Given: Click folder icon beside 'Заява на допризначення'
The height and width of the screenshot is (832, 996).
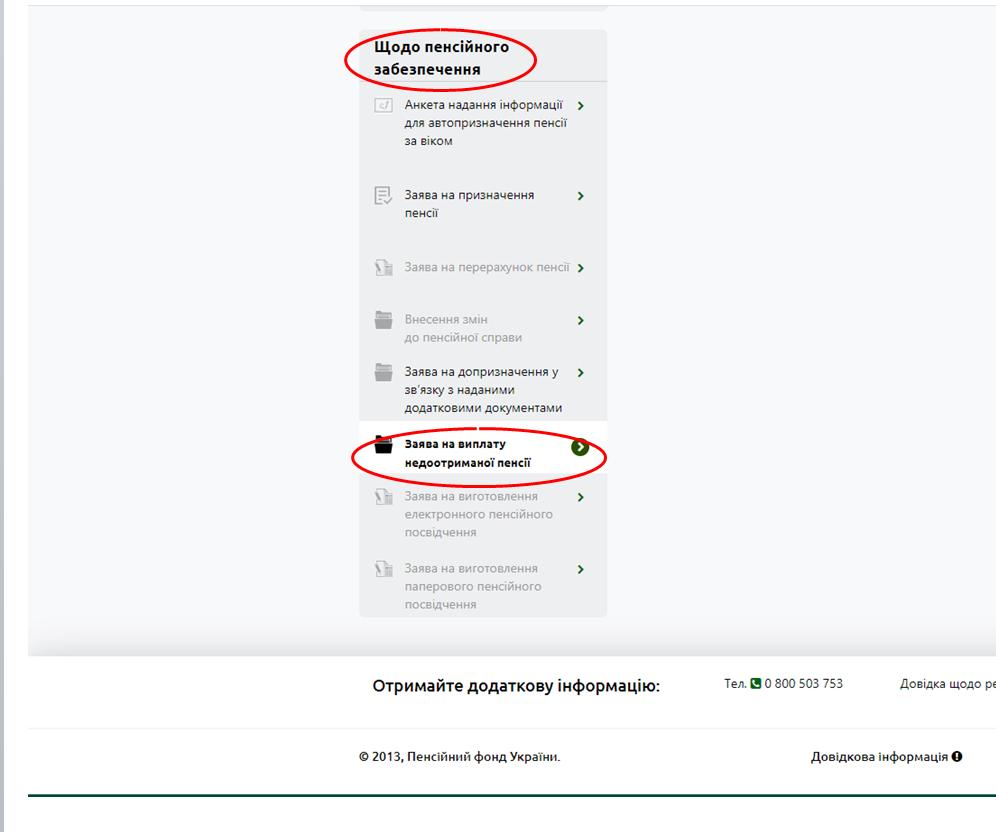Looking at the screenshot, I should 383,372.
